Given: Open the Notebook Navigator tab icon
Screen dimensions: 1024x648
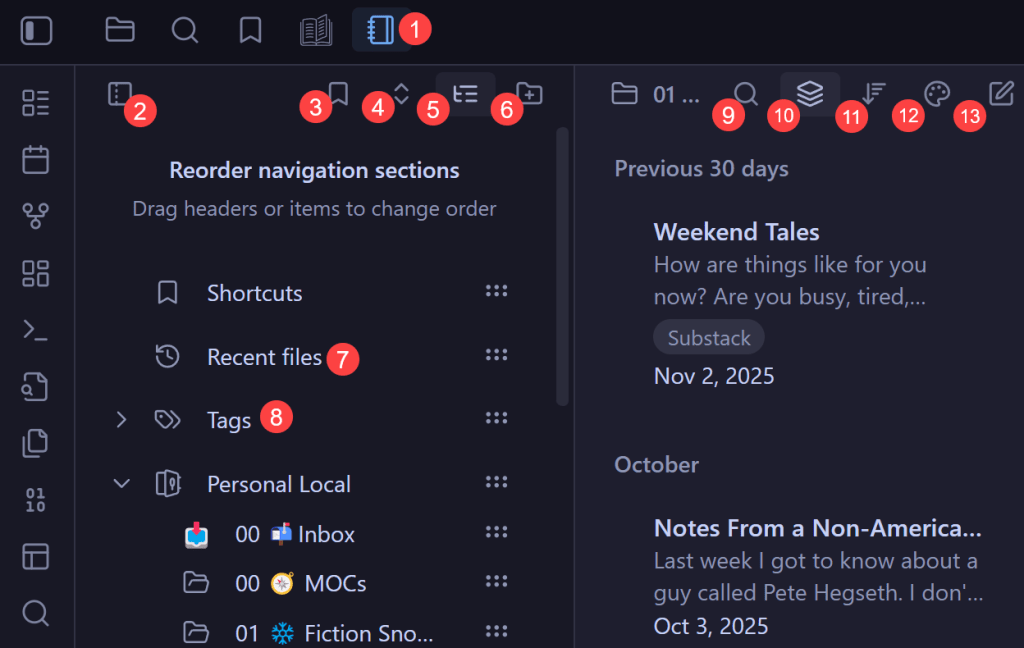Looking at the screenshot, I should 381,30.
